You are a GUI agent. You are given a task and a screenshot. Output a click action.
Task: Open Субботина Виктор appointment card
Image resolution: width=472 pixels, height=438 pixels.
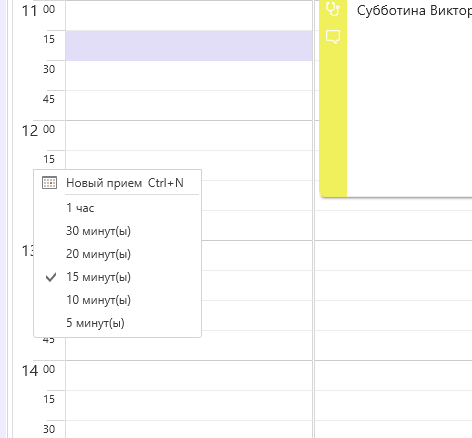pyautogui.click(x=409, y=97)
